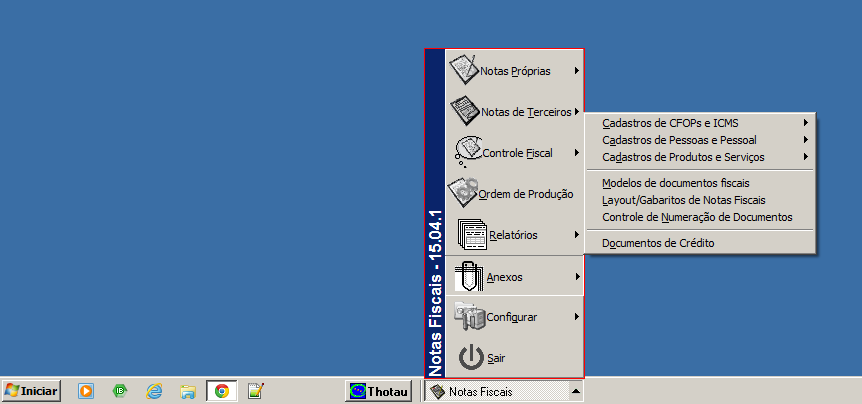Select Modelos de documentos fiscais
Screen dimensions: 862x404
675,183
